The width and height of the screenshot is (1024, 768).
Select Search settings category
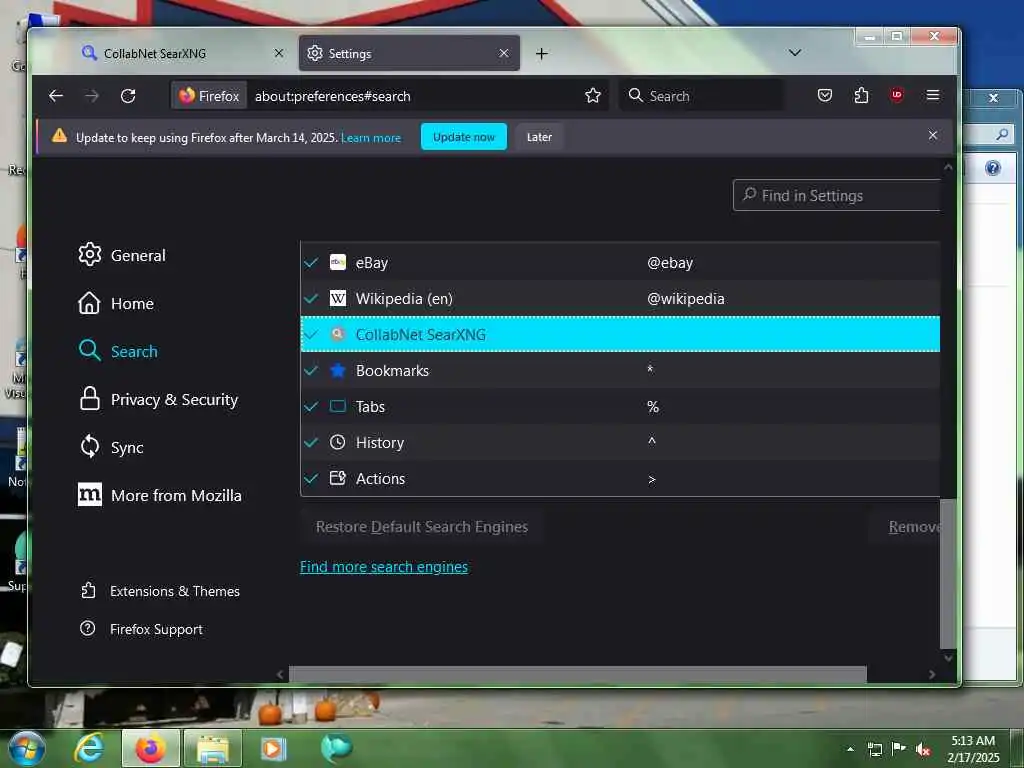click(x=118, y=351)
